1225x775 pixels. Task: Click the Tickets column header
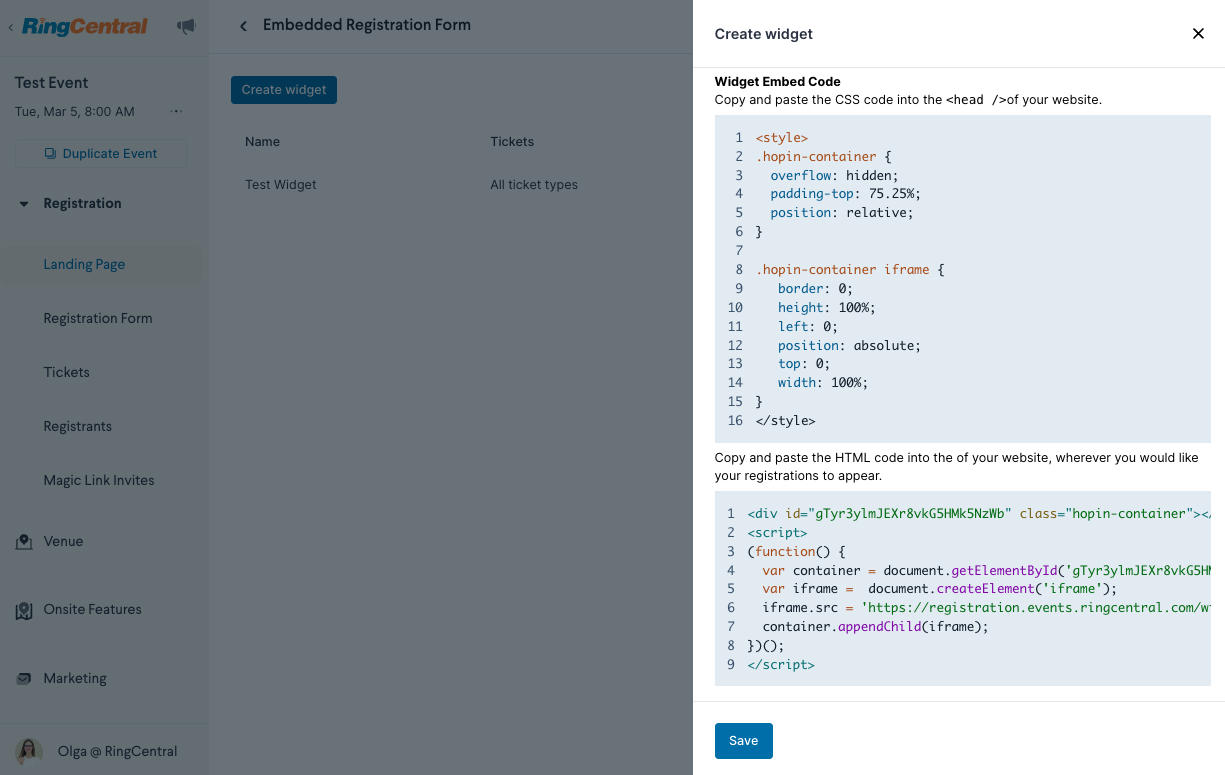pyautogui.click(x=512, y=142)
